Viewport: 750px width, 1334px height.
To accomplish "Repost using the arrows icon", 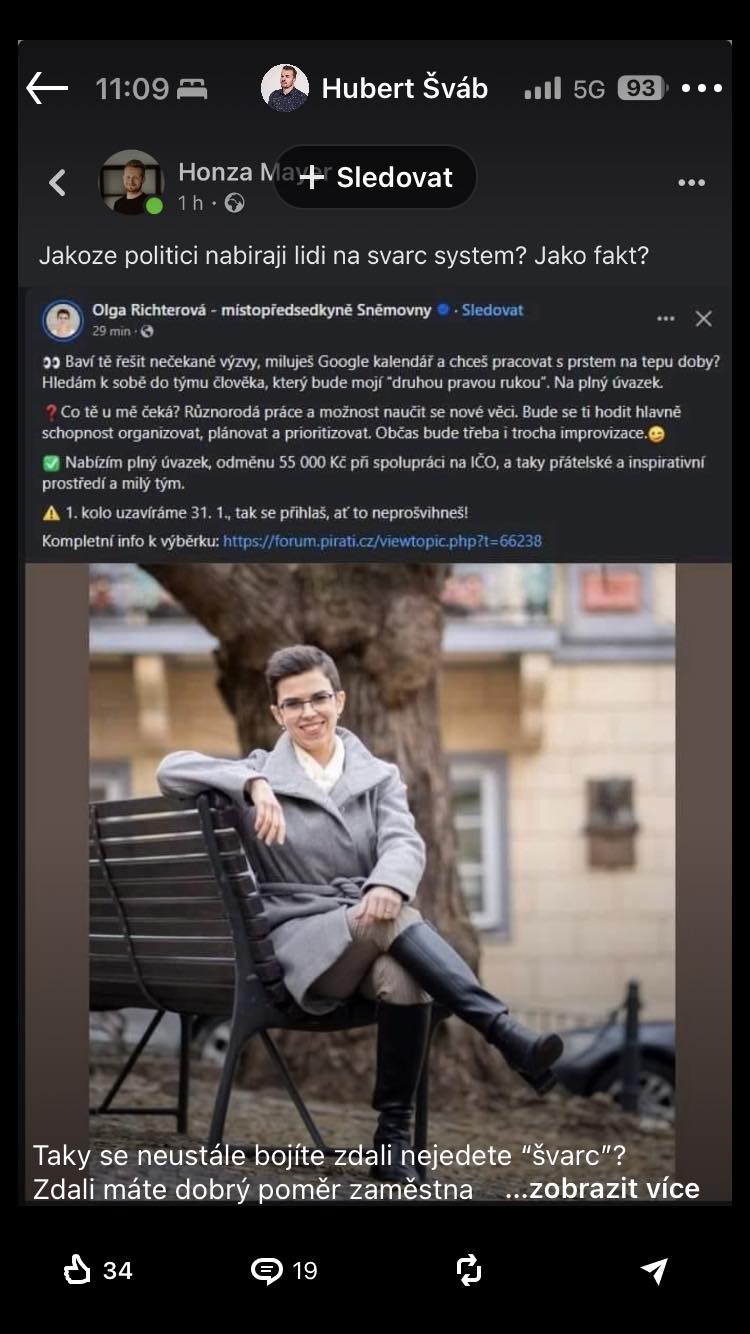I will coord(468,1270).
